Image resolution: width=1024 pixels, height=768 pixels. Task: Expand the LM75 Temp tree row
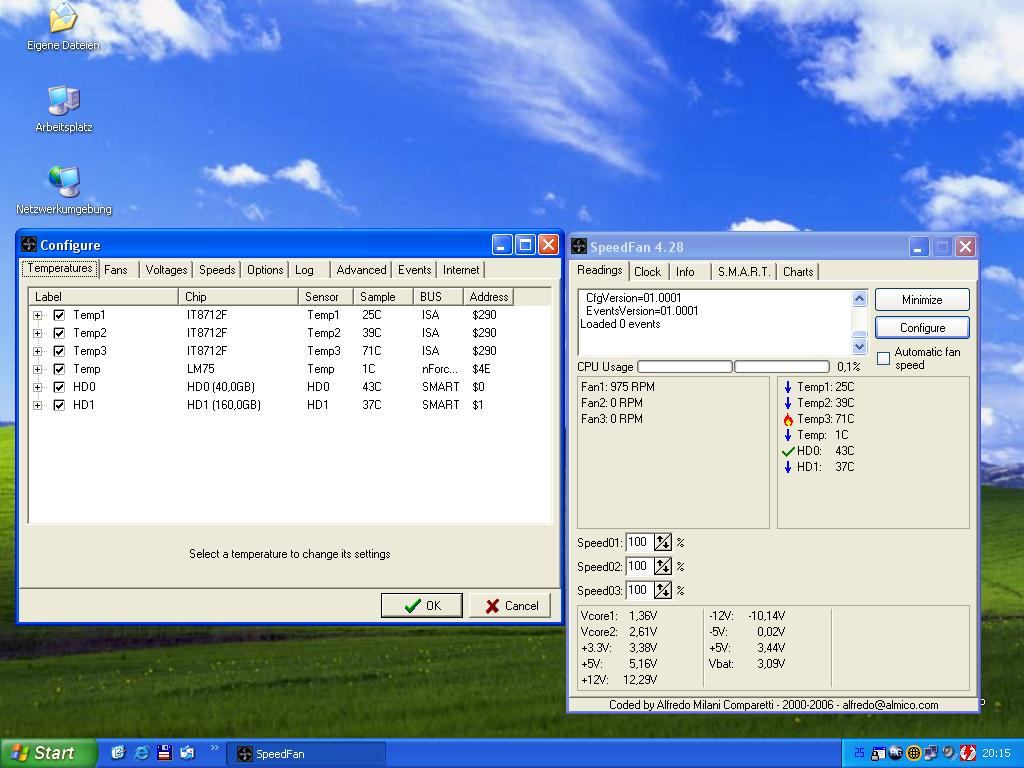(x=37, y=369)
